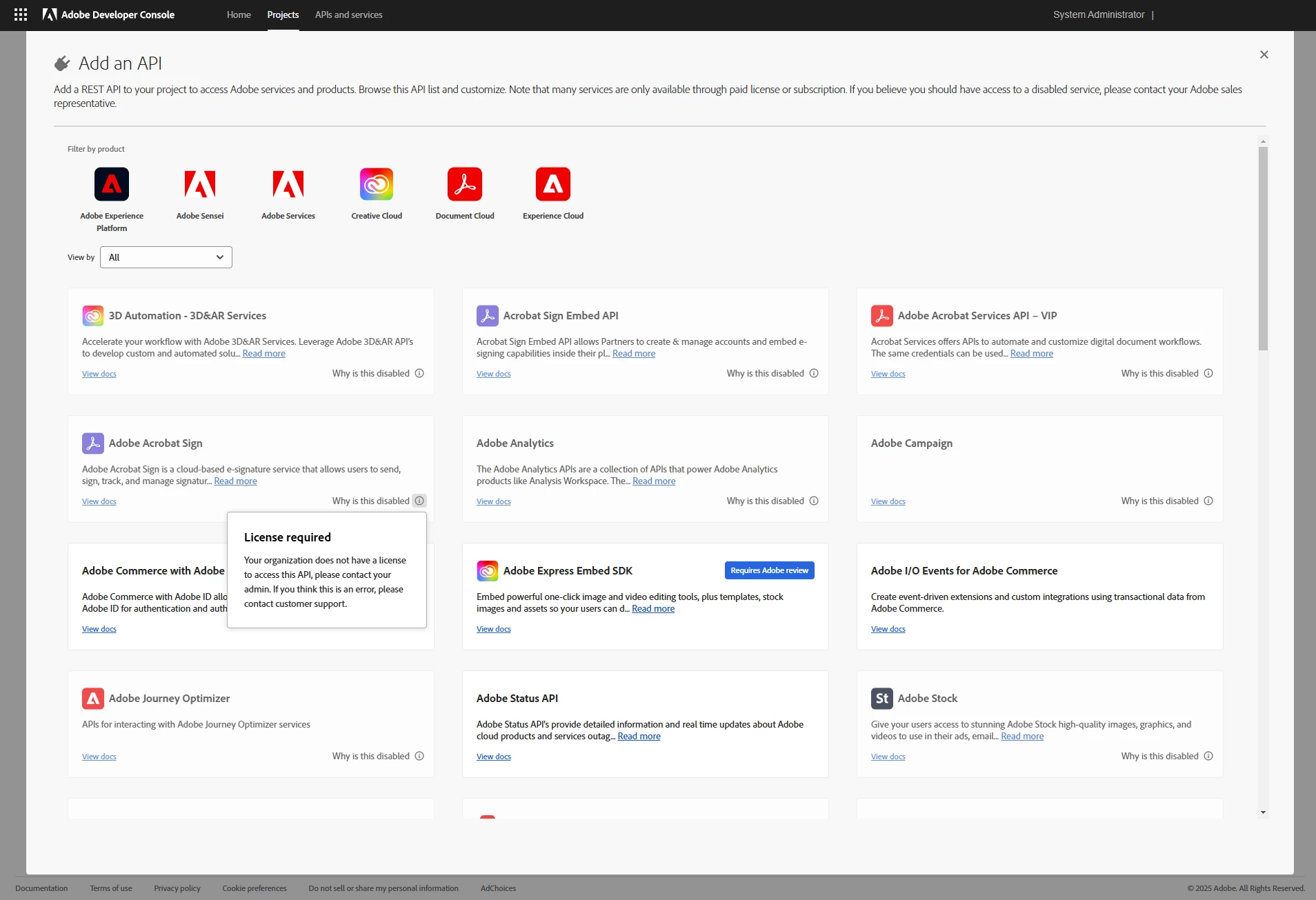Click the Adobe Developer Console logo
The height and width of the screenshot is (900, 1316).
[x=108, y=14]
